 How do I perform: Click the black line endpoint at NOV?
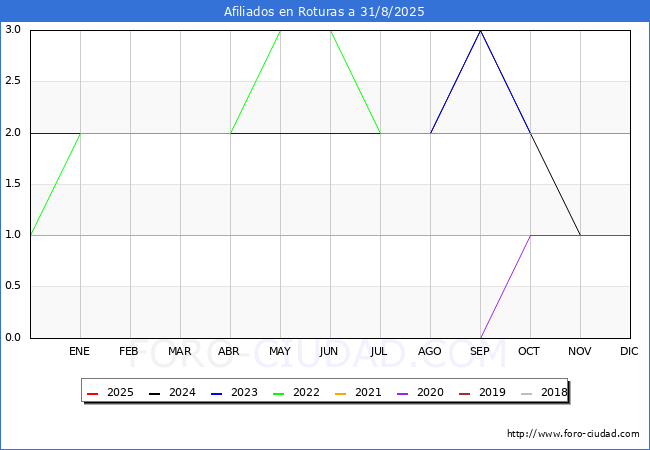tap(580, 235)
